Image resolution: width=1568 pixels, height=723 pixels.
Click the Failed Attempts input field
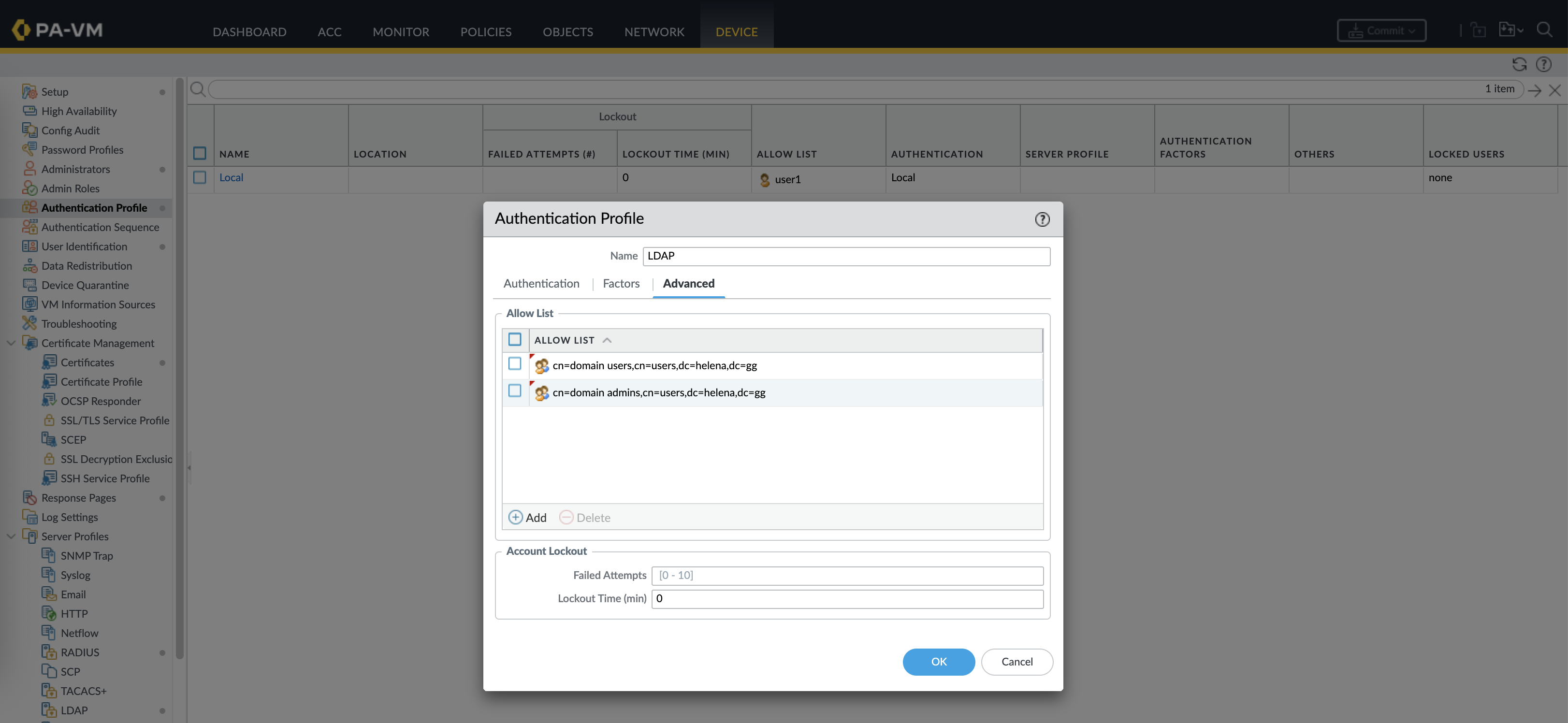pyautogui.click(x=847, y=575)
